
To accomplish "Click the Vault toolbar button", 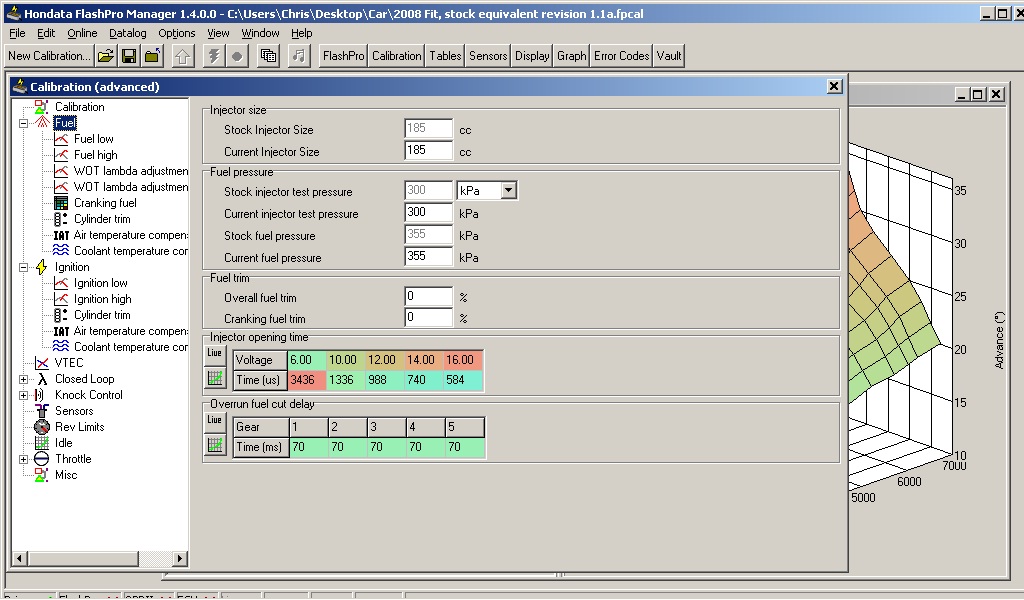I will pos(669,56).
